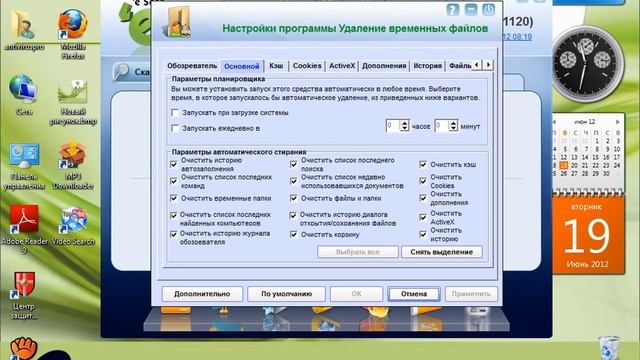The width and height of the screenshot is (640, 360).
Task: Open the ActiveX tab
Action: (x=342, y=66)
